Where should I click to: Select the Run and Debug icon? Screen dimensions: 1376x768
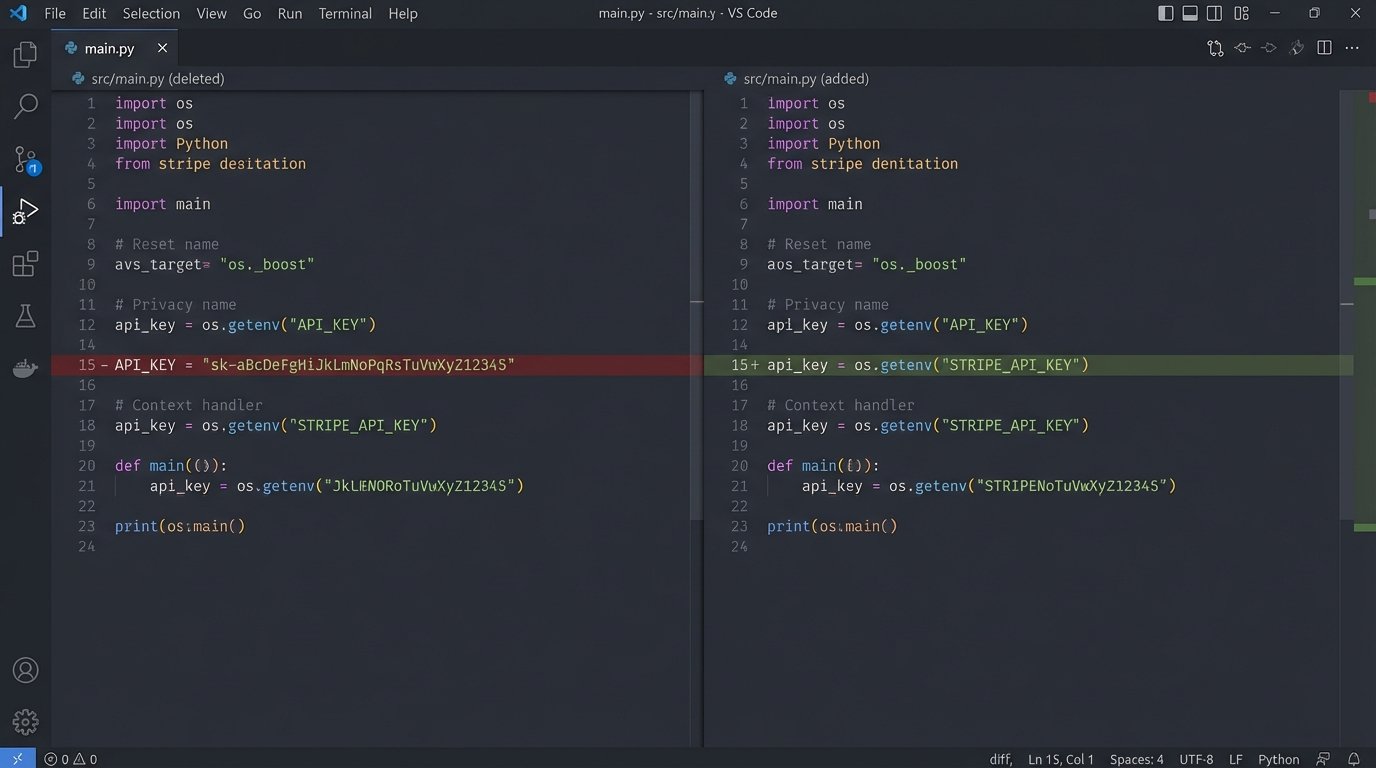[x=25, y=210]
